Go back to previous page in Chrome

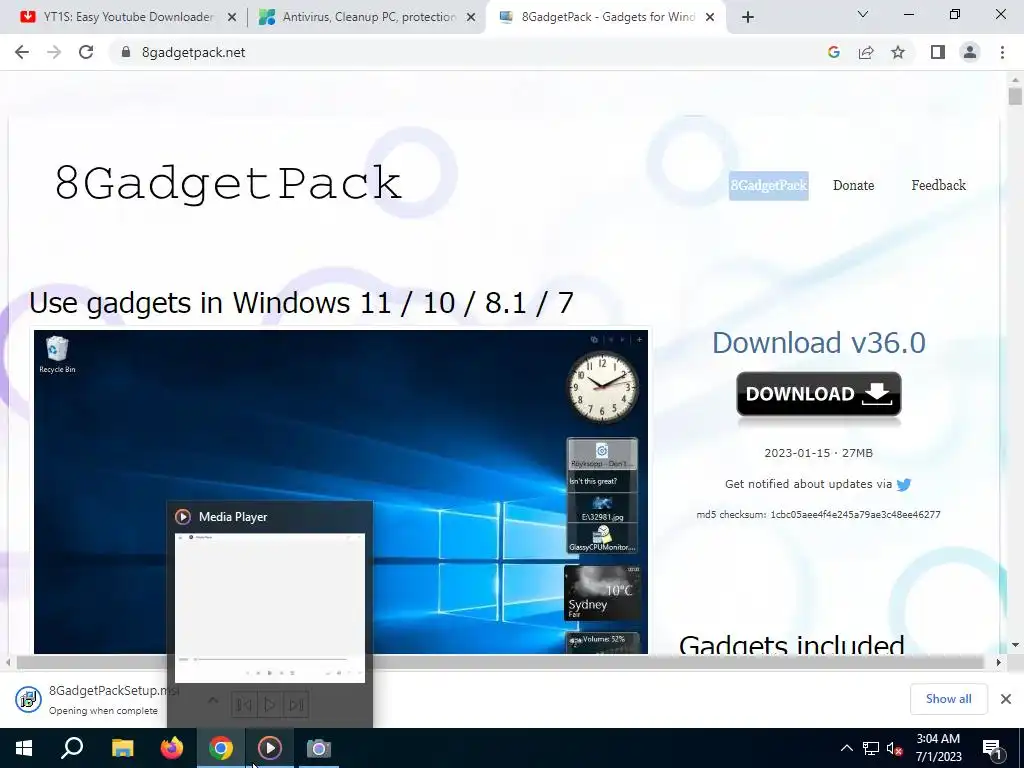click(22, 52)
